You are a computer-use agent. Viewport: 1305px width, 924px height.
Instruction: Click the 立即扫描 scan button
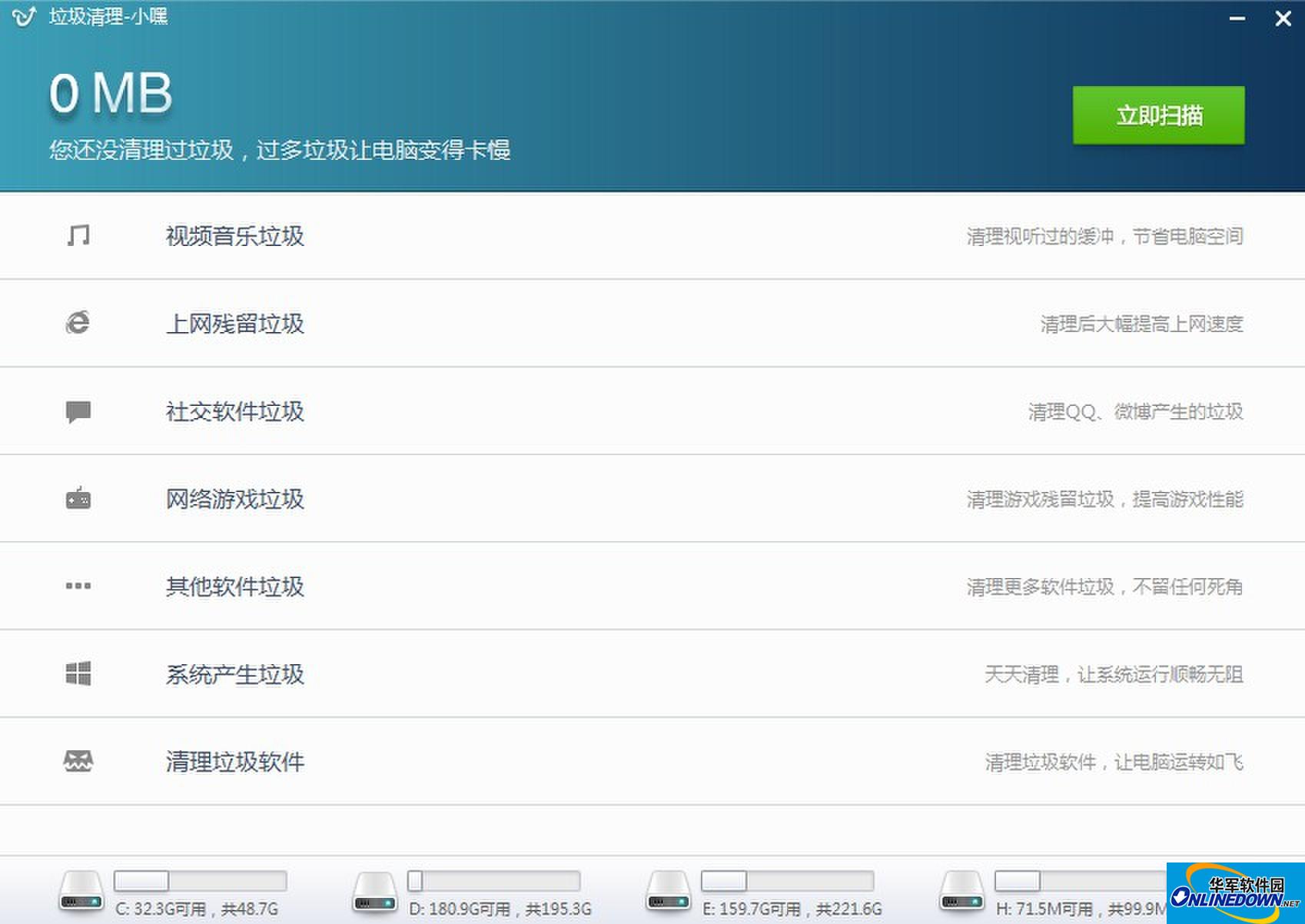coord(1158,115)
